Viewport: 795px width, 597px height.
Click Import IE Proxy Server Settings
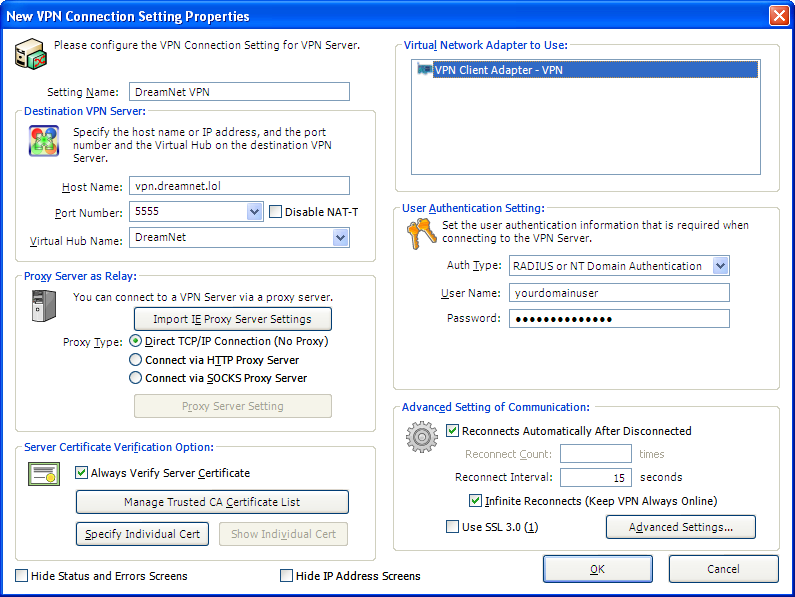[x=233, y=319]
